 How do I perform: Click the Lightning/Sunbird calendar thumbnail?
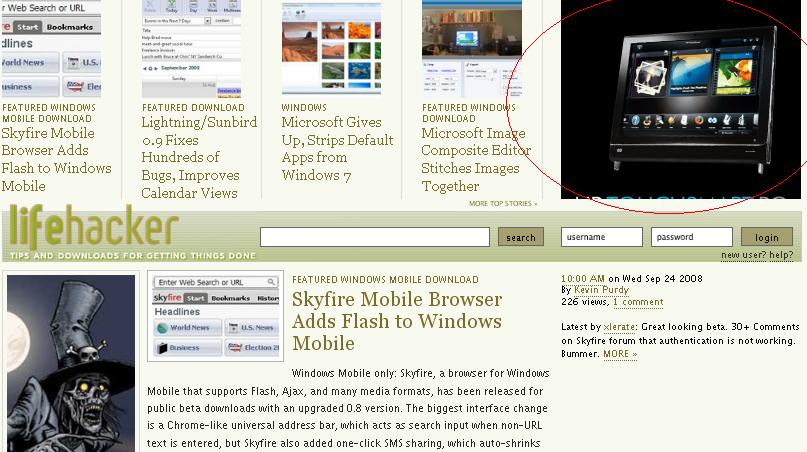click(191, 49)
